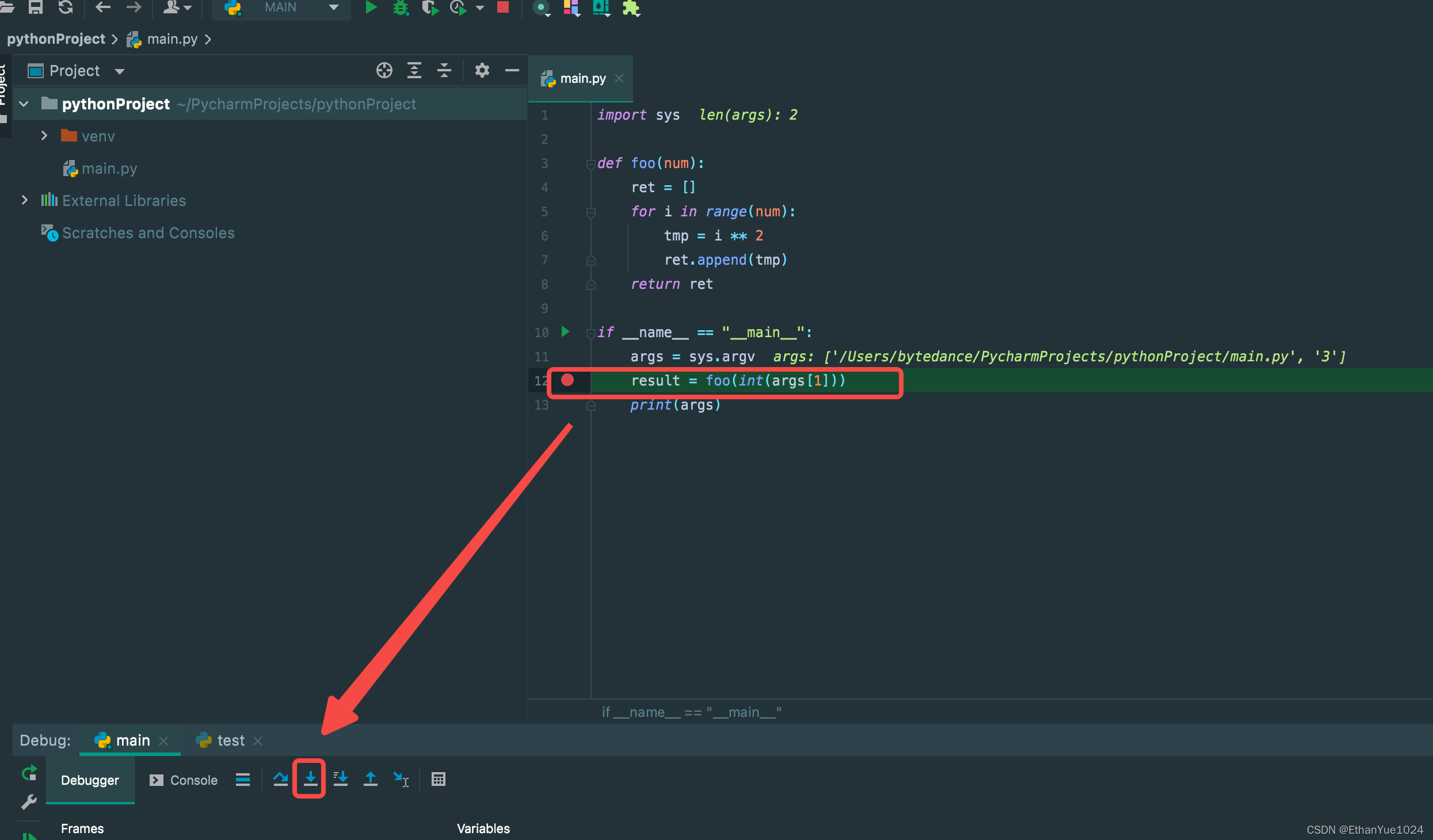The width and height of the screenshot is (1433, 840).
Task: Click the Debug bug icon in toolbar
Action: pos(401,7)
